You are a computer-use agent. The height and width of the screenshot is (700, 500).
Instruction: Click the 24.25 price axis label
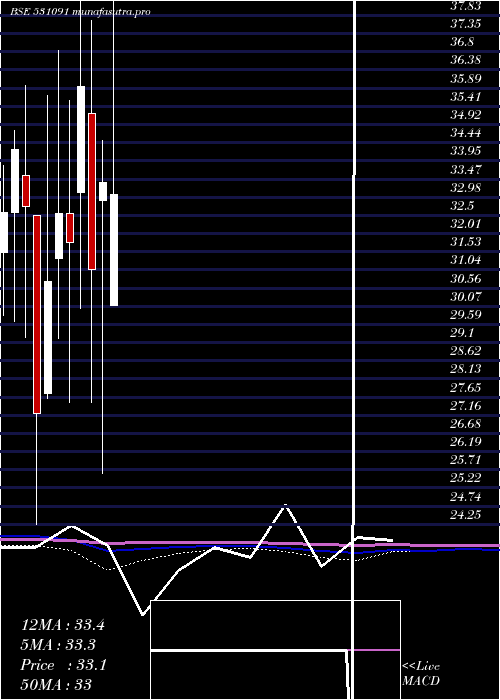466,515
